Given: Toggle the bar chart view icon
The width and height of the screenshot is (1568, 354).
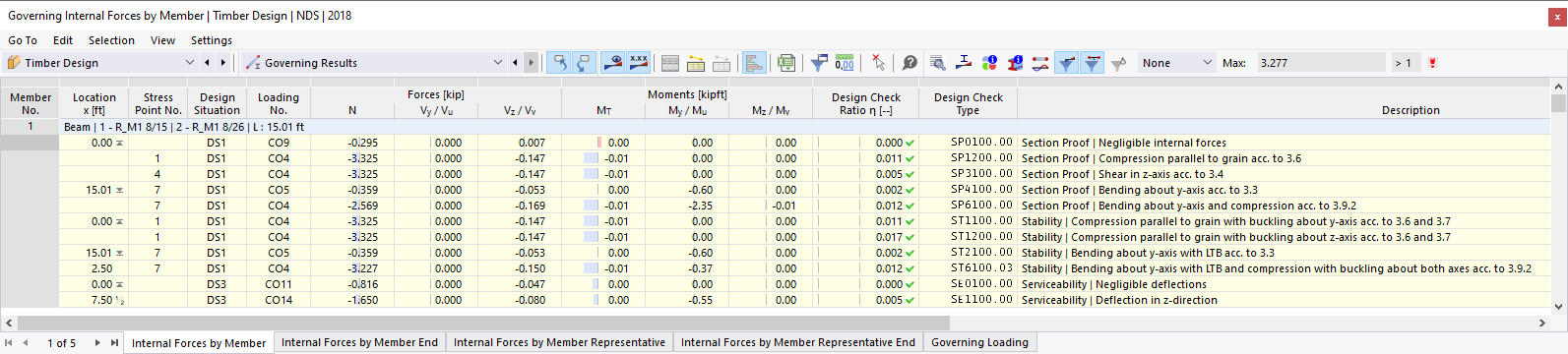Looking at the screenshot, I should pos(755,63).
